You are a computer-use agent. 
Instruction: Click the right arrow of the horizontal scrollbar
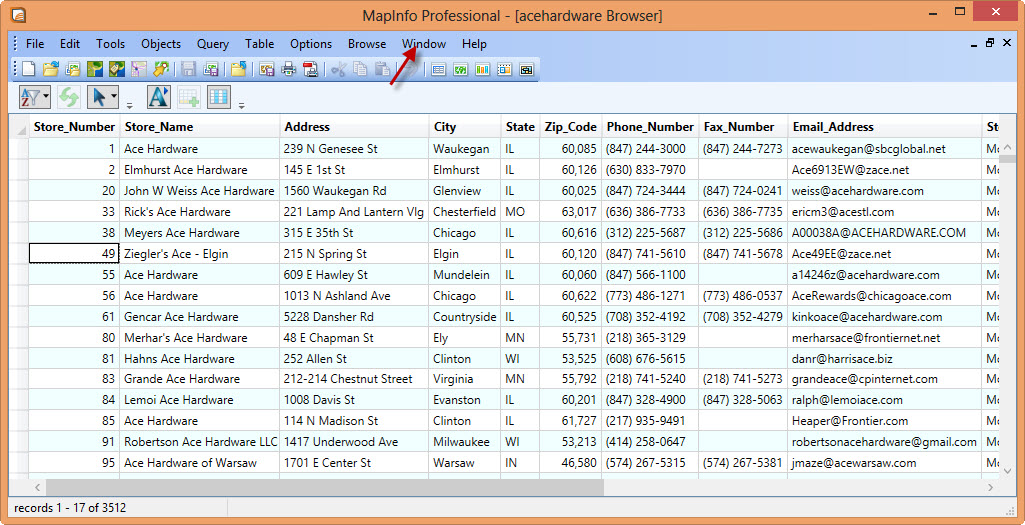tap(991, 487)
